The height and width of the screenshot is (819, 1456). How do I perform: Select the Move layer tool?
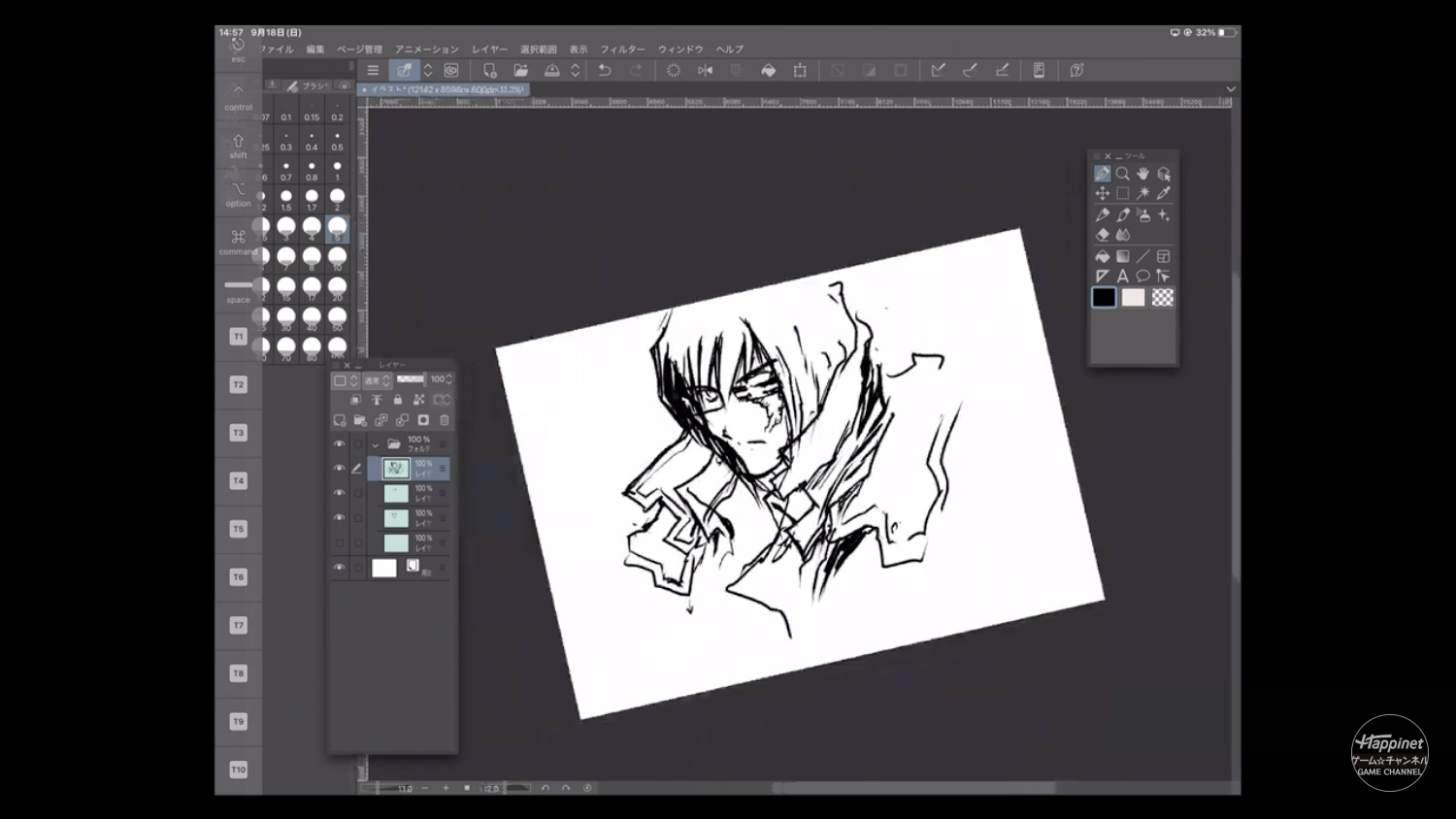[1103, 193]
